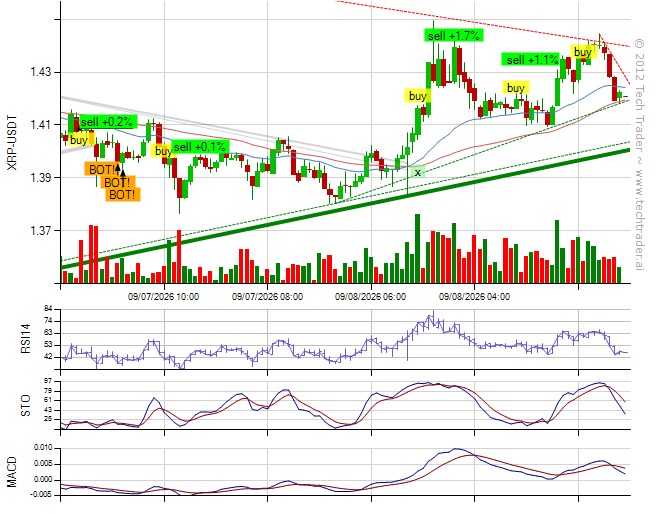Click the BOT! label with up arrows
Image resolution: width=657 pixels, height=514 pixels.
(103, 169)
